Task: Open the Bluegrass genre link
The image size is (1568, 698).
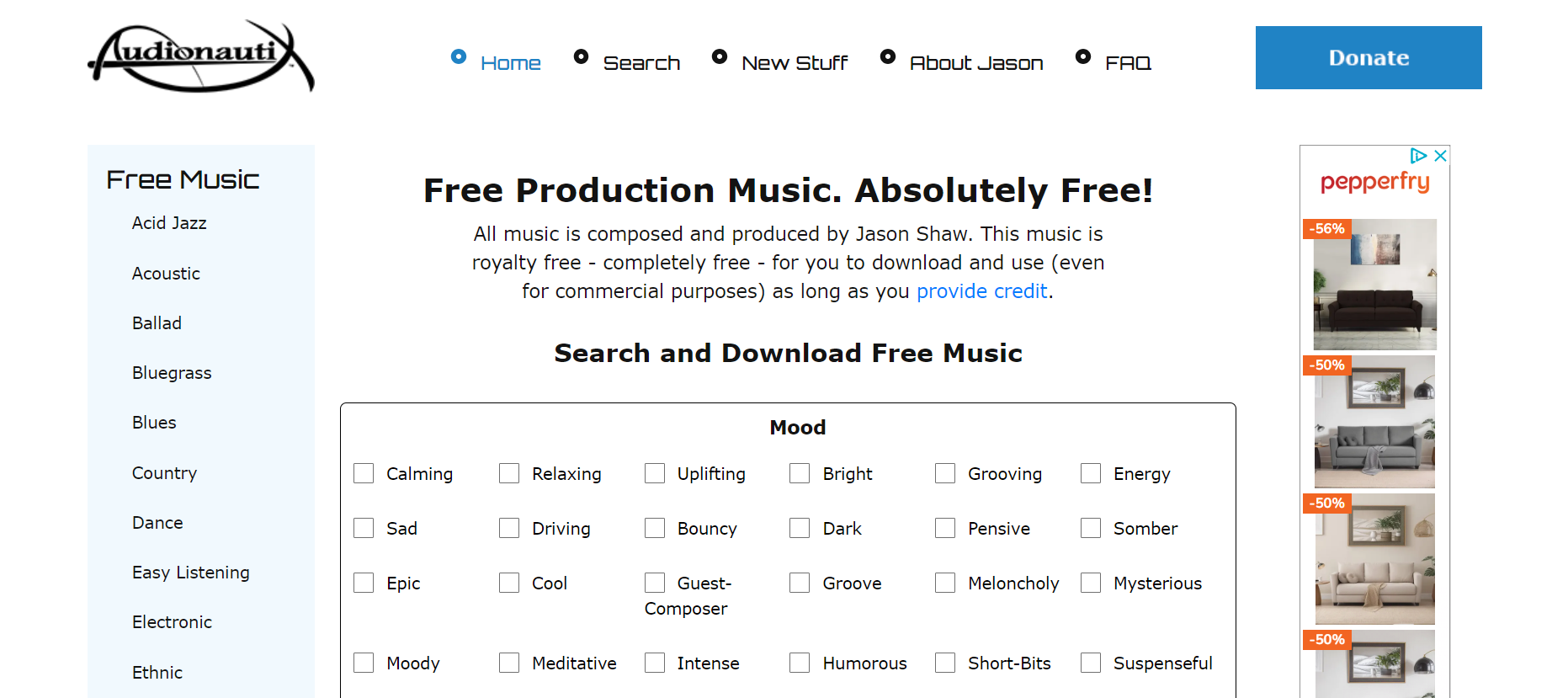Action: click(172, 373)
